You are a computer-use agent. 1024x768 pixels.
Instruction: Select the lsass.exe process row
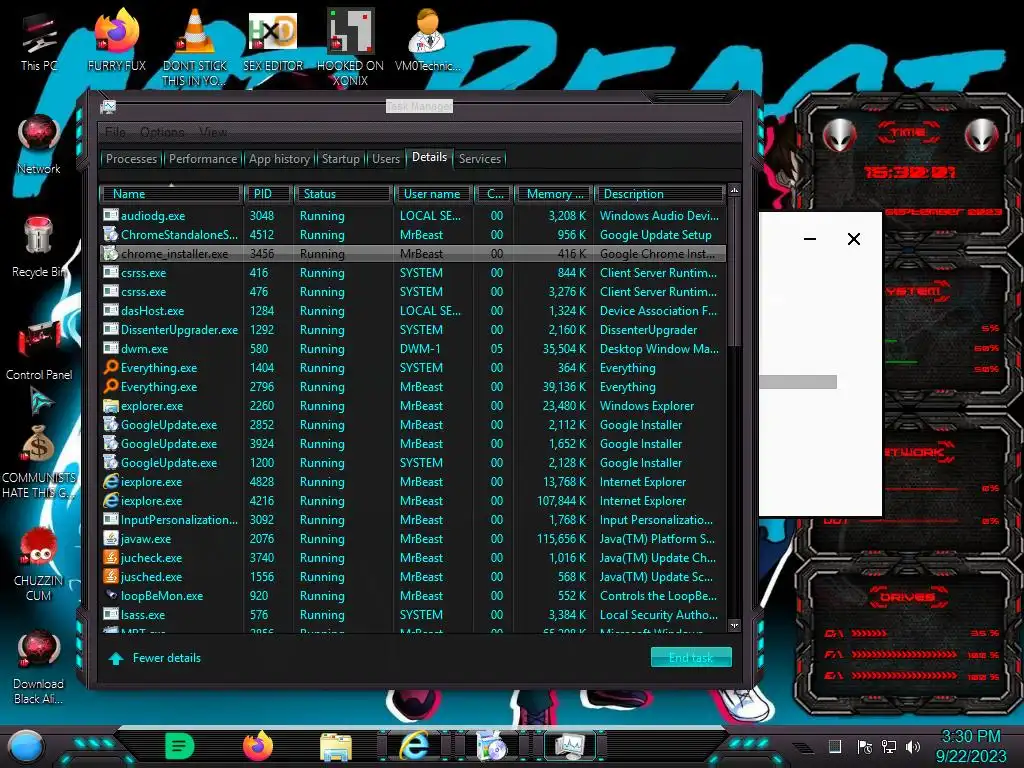point(413,615)
